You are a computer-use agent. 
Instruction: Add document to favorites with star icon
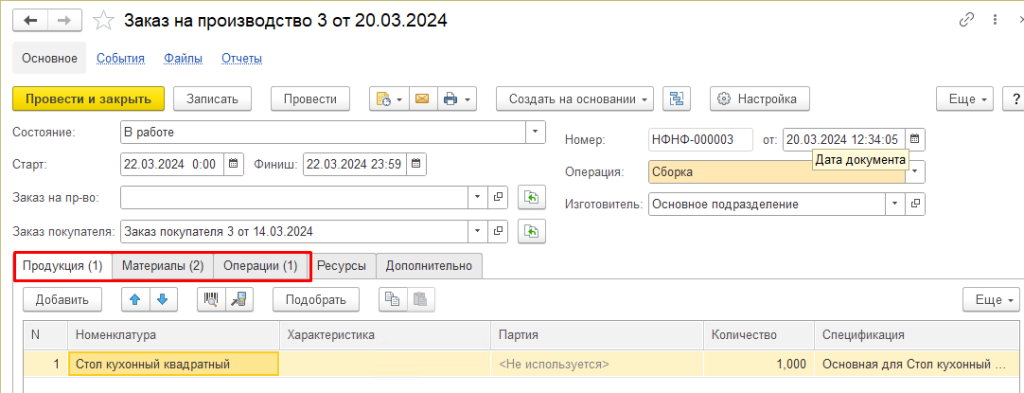pos(103,21)
